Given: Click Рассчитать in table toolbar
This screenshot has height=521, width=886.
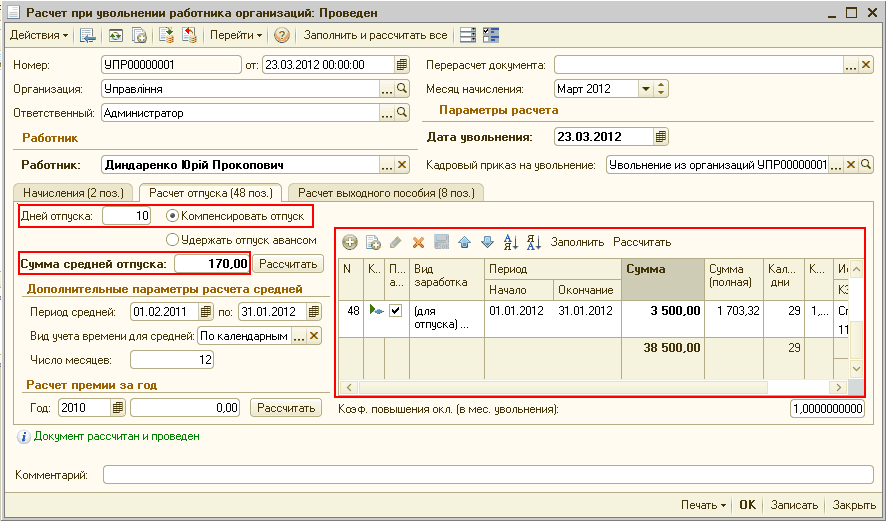Looking at the screenshot, I should tap(642, 242).
